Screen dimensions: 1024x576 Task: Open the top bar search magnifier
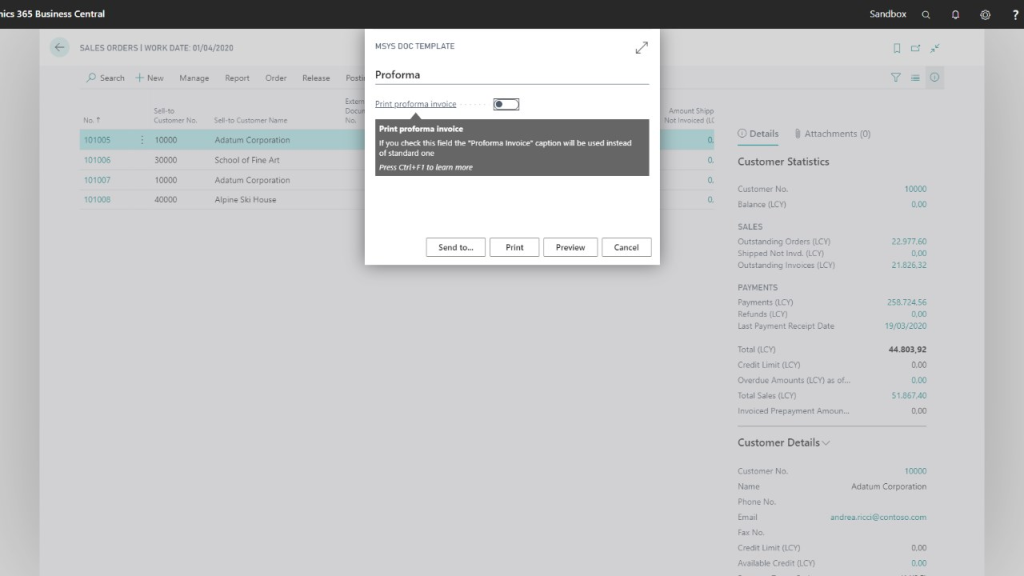pos(926,14)
